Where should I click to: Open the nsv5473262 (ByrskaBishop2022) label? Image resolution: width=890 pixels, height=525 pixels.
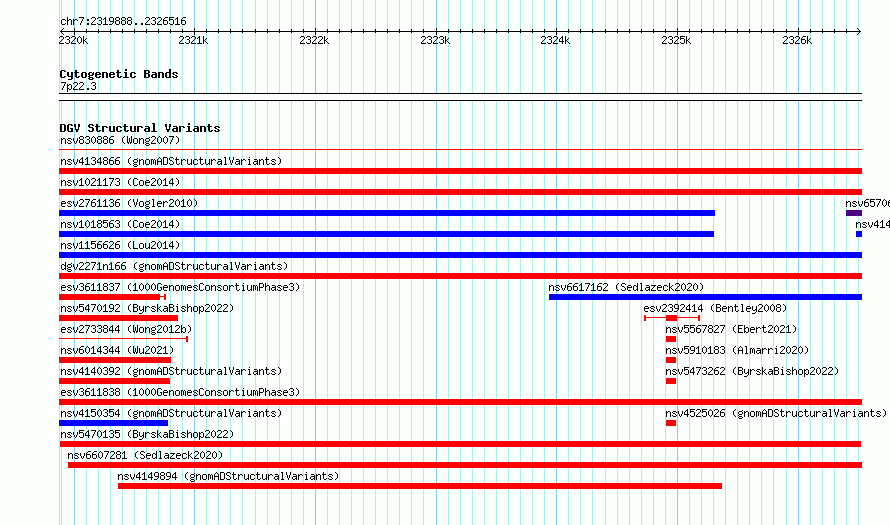(752, 371)
